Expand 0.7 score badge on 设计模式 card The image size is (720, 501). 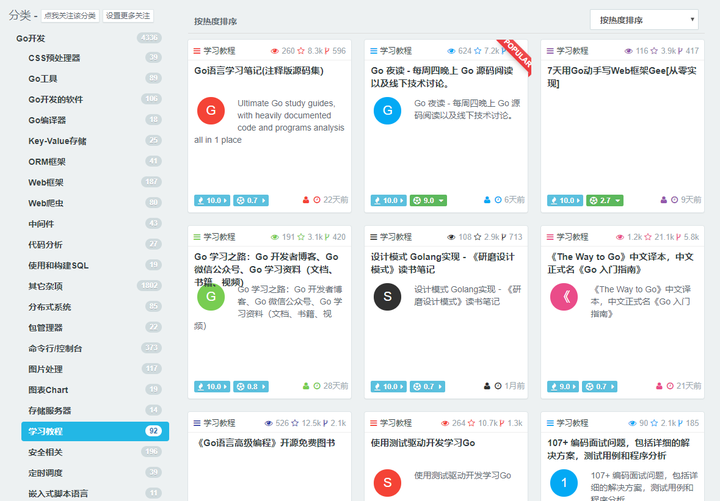[427, 387]
